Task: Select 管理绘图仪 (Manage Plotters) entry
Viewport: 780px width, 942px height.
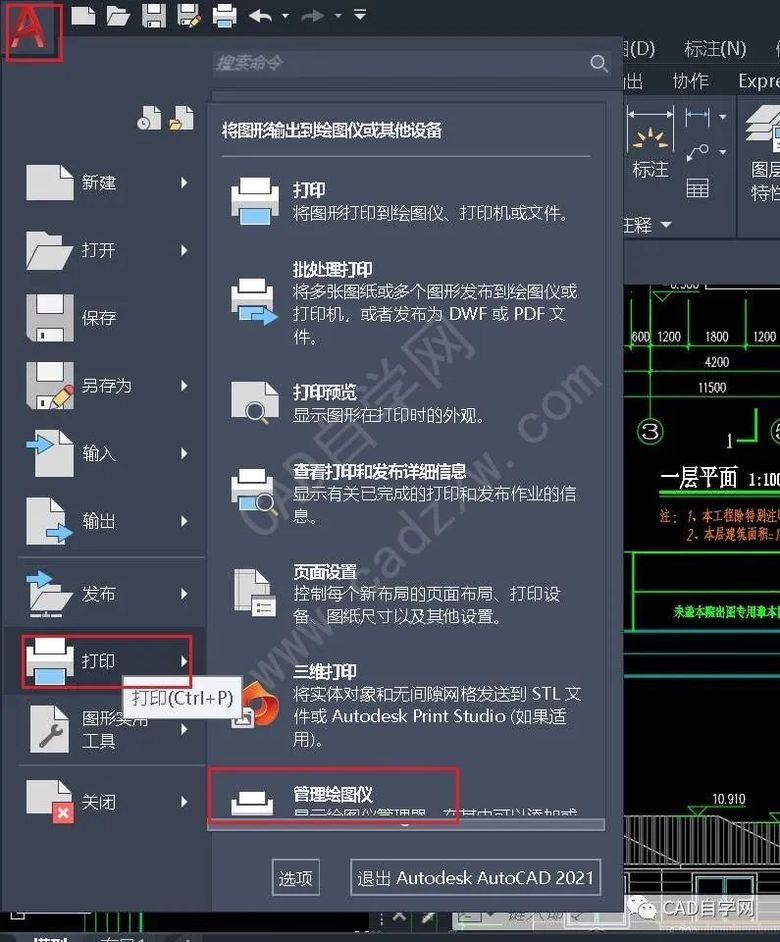Action: coord(333,794)
